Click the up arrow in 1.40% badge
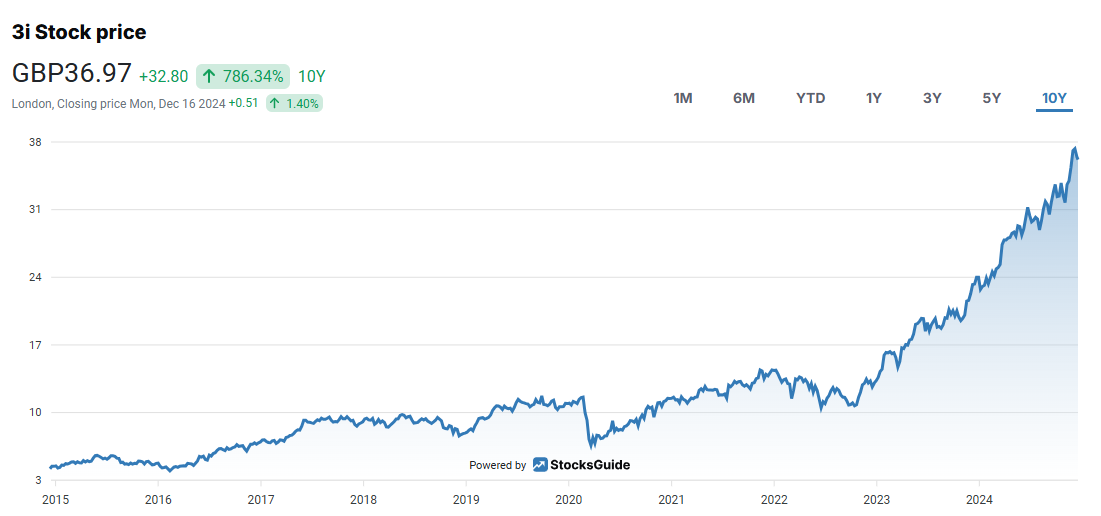 coord(275,104)
